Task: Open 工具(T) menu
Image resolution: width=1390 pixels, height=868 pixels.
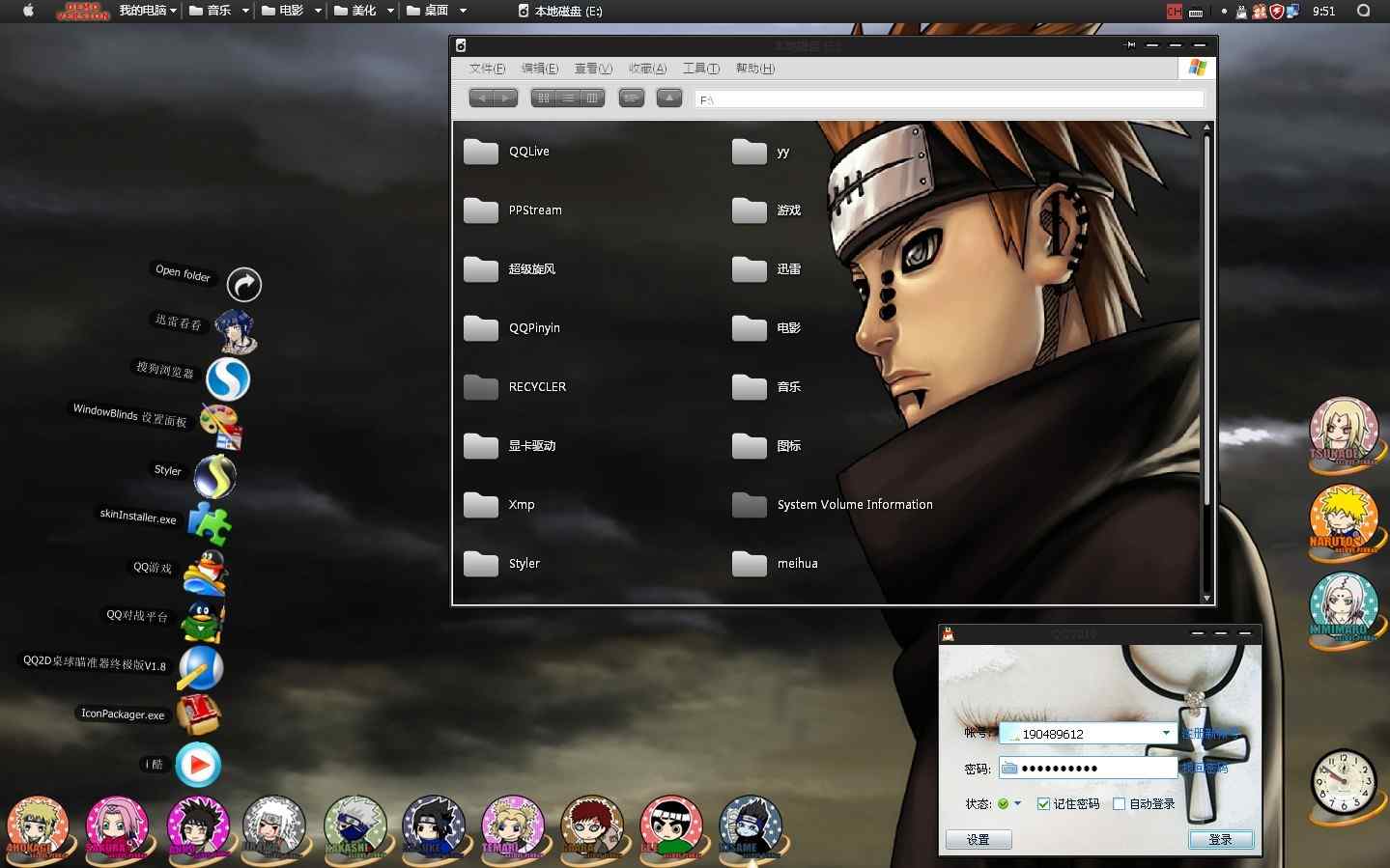Action: click(x=701, y=69)
